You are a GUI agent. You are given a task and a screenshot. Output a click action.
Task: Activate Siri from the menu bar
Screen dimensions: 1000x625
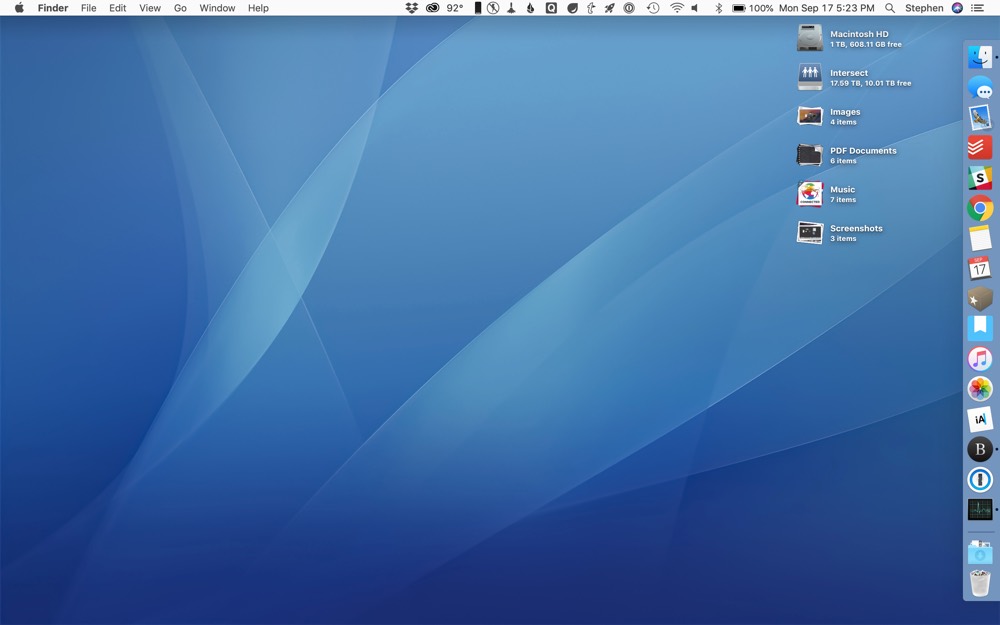(957, 8)
